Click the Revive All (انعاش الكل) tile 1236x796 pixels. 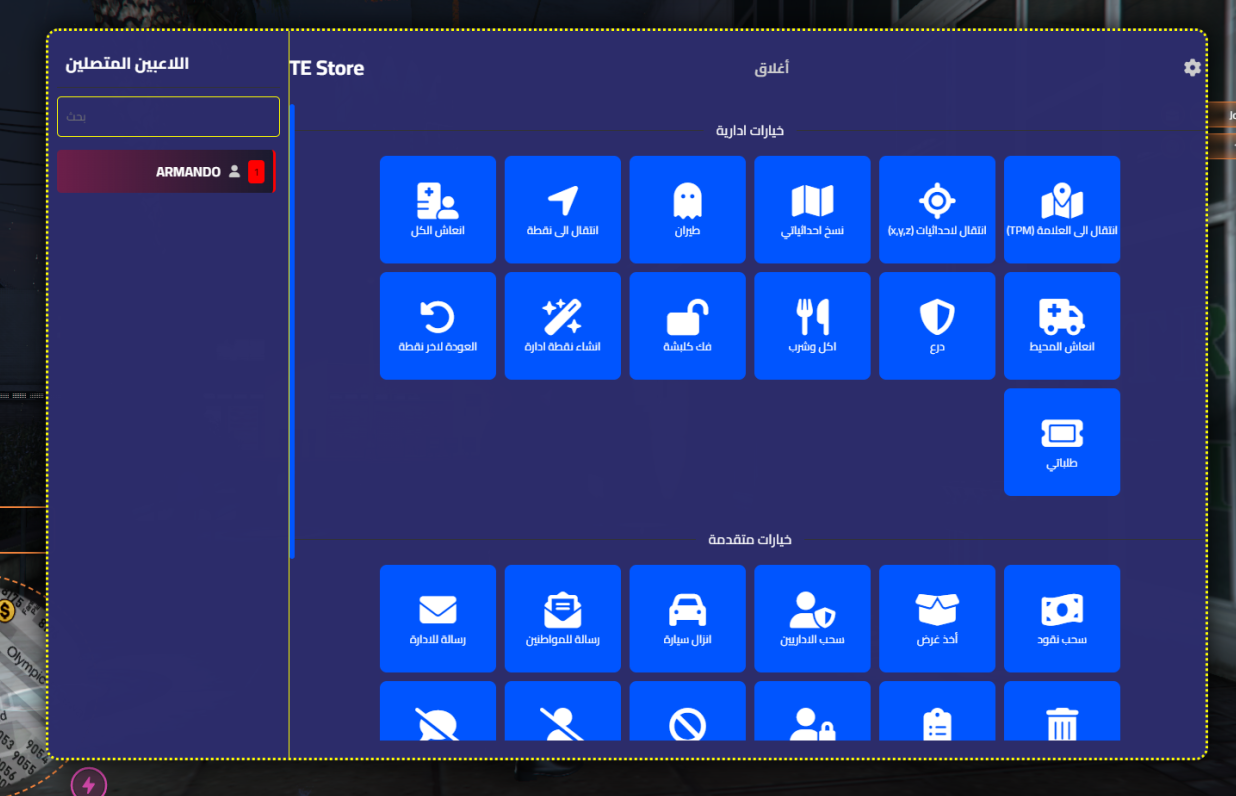[x=438, y=210]
